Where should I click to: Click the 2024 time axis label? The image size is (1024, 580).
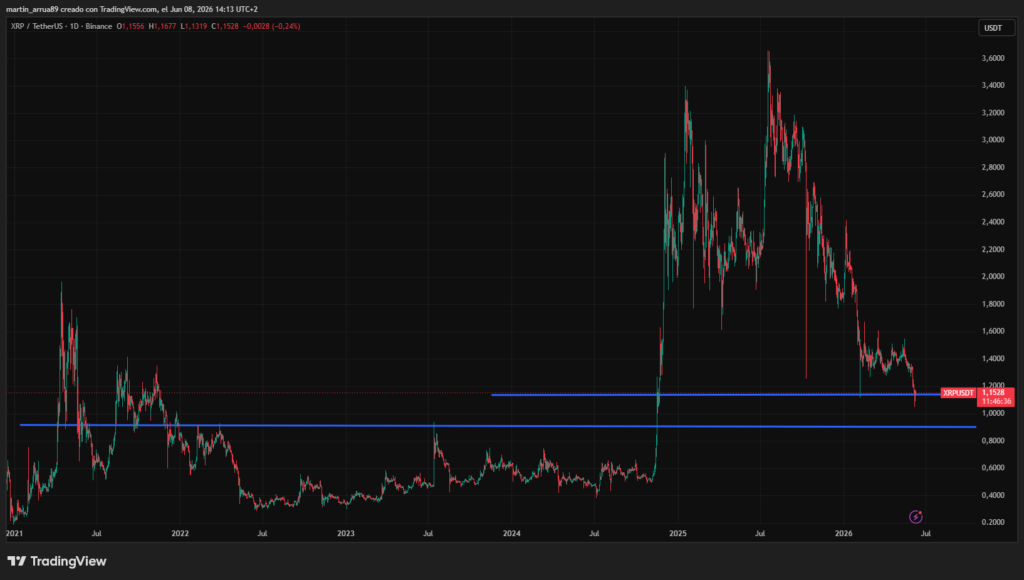pyautogui.click(x=512, y=534)
